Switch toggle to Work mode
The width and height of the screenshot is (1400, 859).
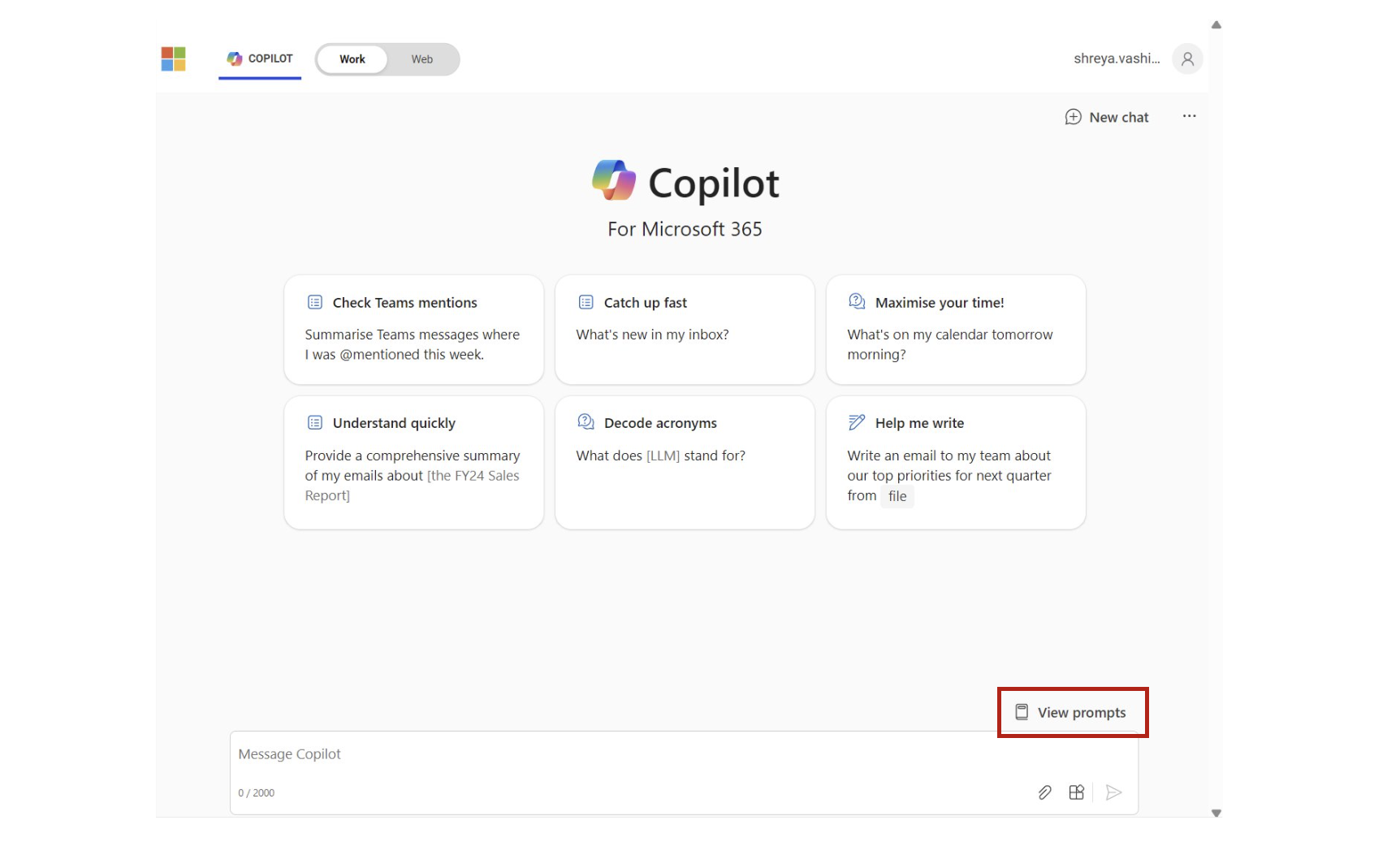click(x=352, y=59)
